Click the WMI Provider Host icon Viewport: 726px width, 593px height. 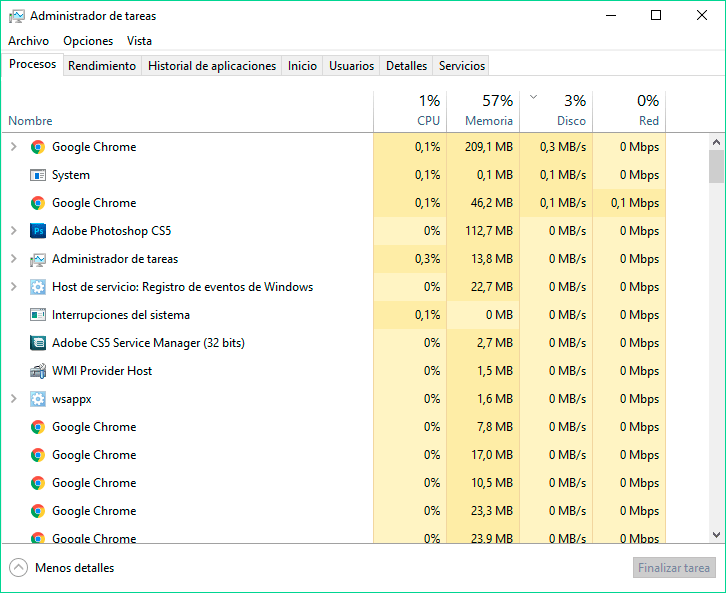click(x=38, y=371)
